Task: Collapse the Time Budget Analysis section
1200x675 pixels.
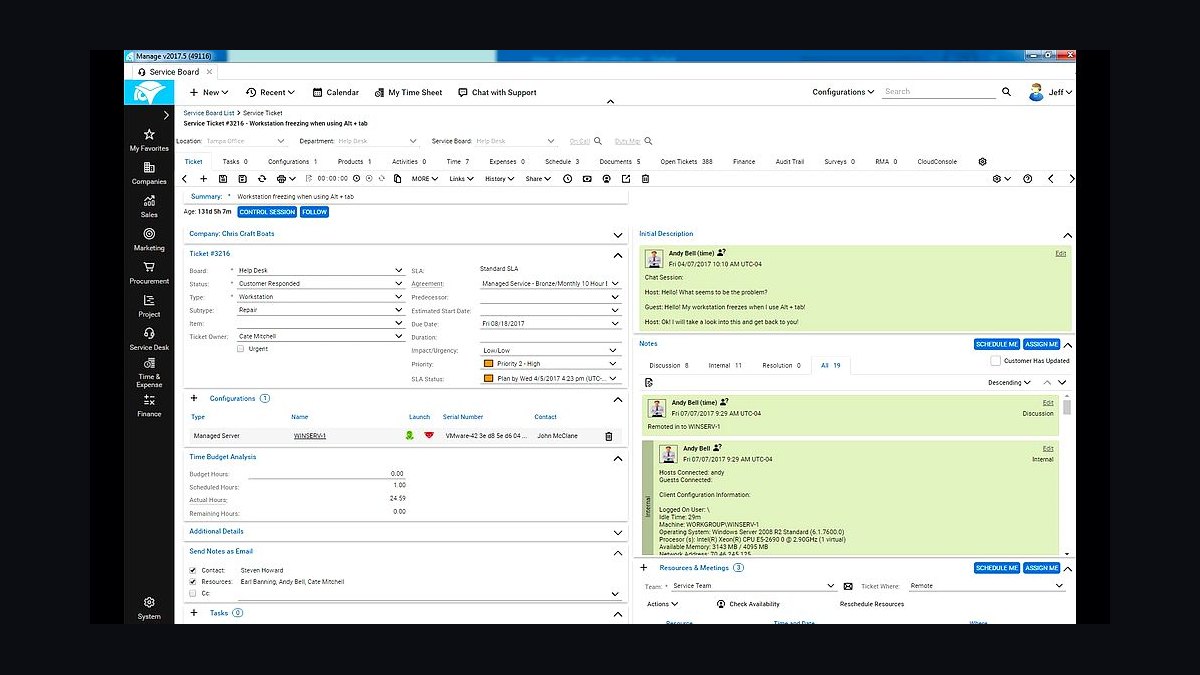Action: (x=617, y=457)
